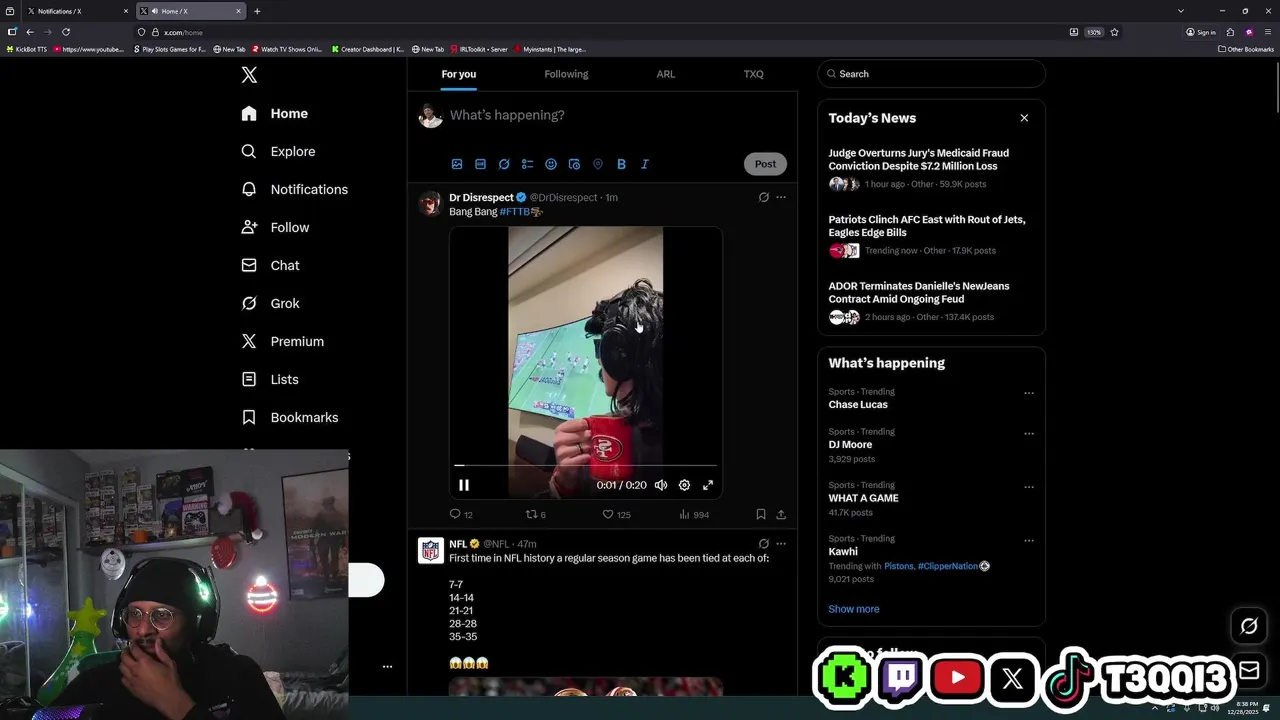Image resolution: width=1280 pixels, height=720 pixels.
Task: Switch to the Following tab
Action: 566,74
